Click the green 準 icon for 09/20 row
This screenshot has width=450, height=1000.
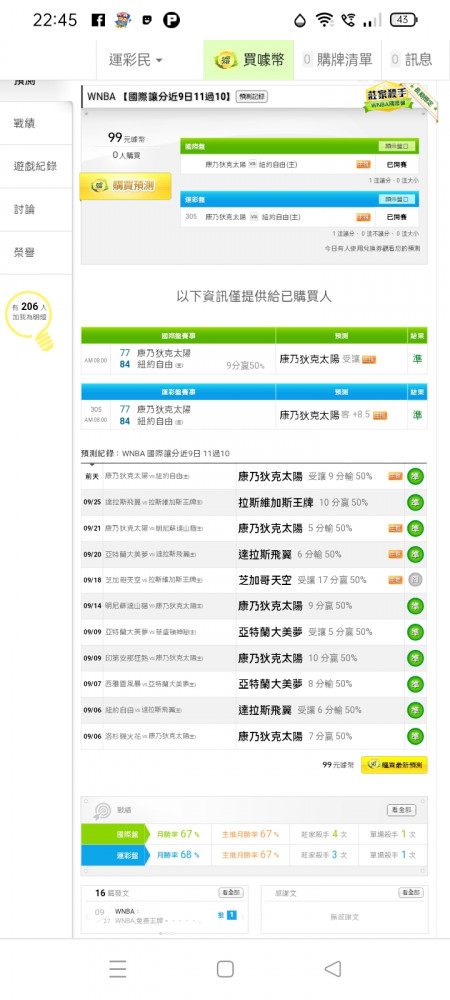click(x=416, y=554)
